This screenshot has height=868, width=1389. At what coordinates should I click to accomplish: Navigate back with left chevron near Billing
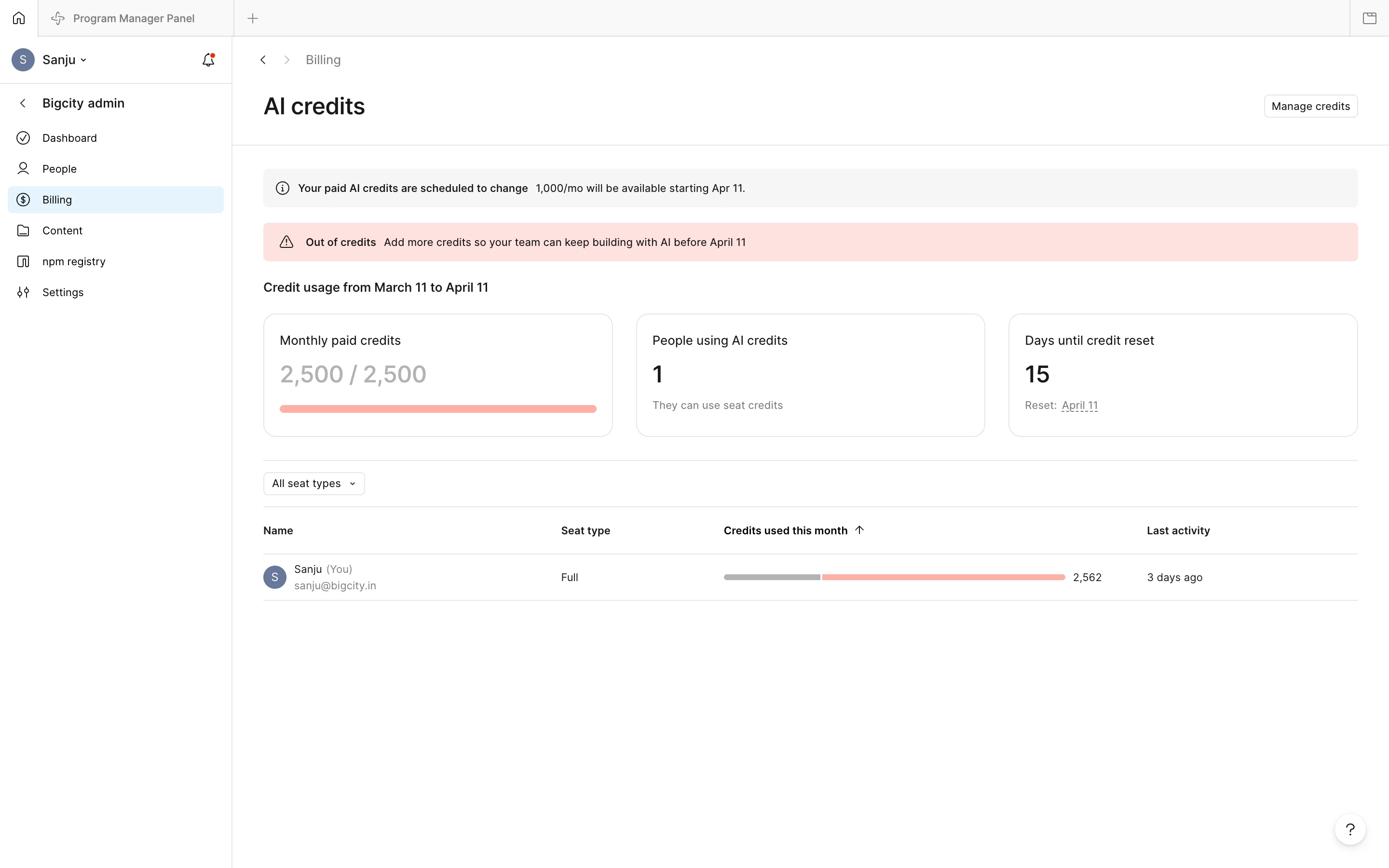pos(263,60)
